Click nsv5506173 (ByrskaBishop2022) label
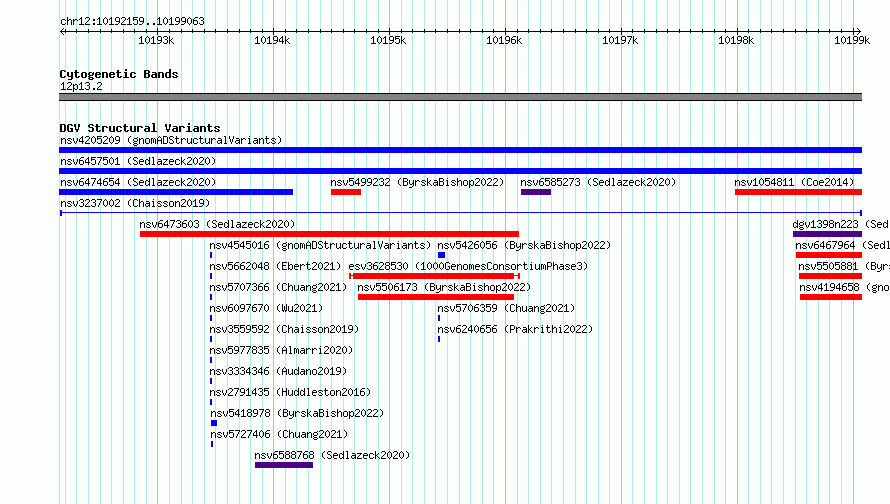Viewport: 890px width, 504px height. [x=444, y=287]
